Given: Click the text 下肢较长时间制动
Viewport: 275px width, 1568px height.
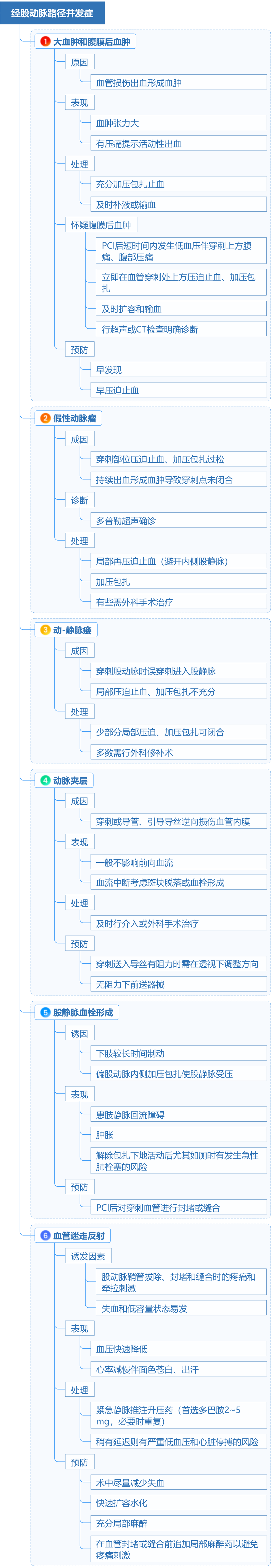Looking at the screenshot, I should [130, 1053].
